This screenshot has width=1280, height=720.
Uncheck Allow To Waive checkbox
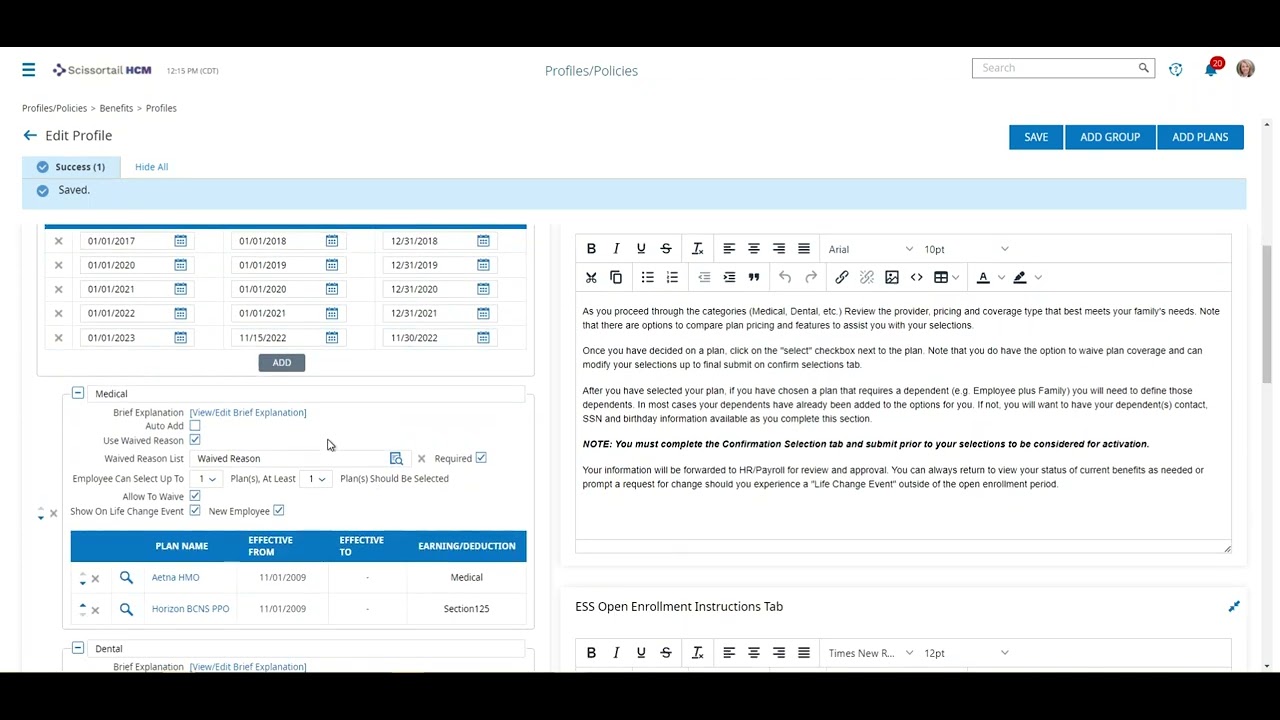click(195, 496)
